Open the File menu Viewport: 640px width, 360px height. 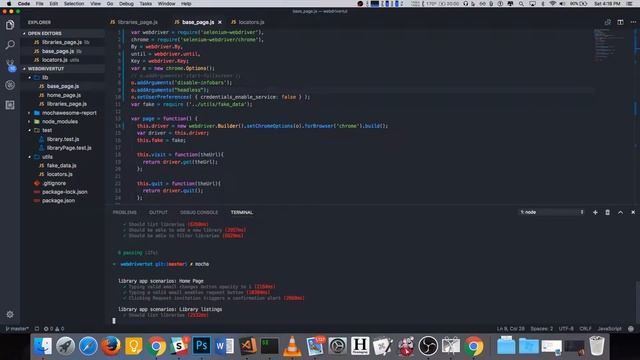[x=39, y=4]
